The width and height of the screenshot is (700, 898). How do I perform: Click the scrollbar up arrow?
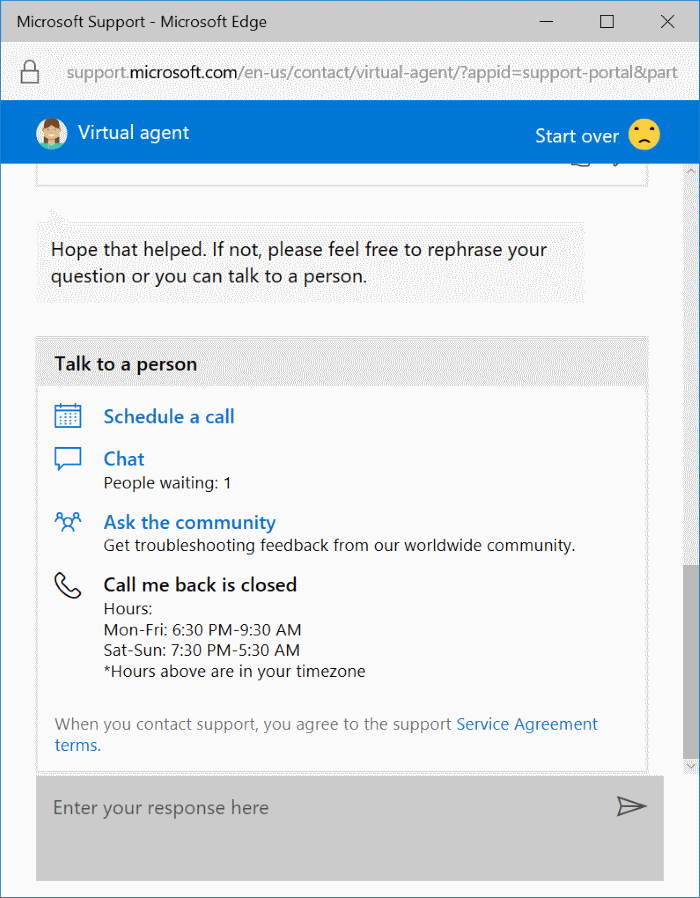[x=690, y=170]
